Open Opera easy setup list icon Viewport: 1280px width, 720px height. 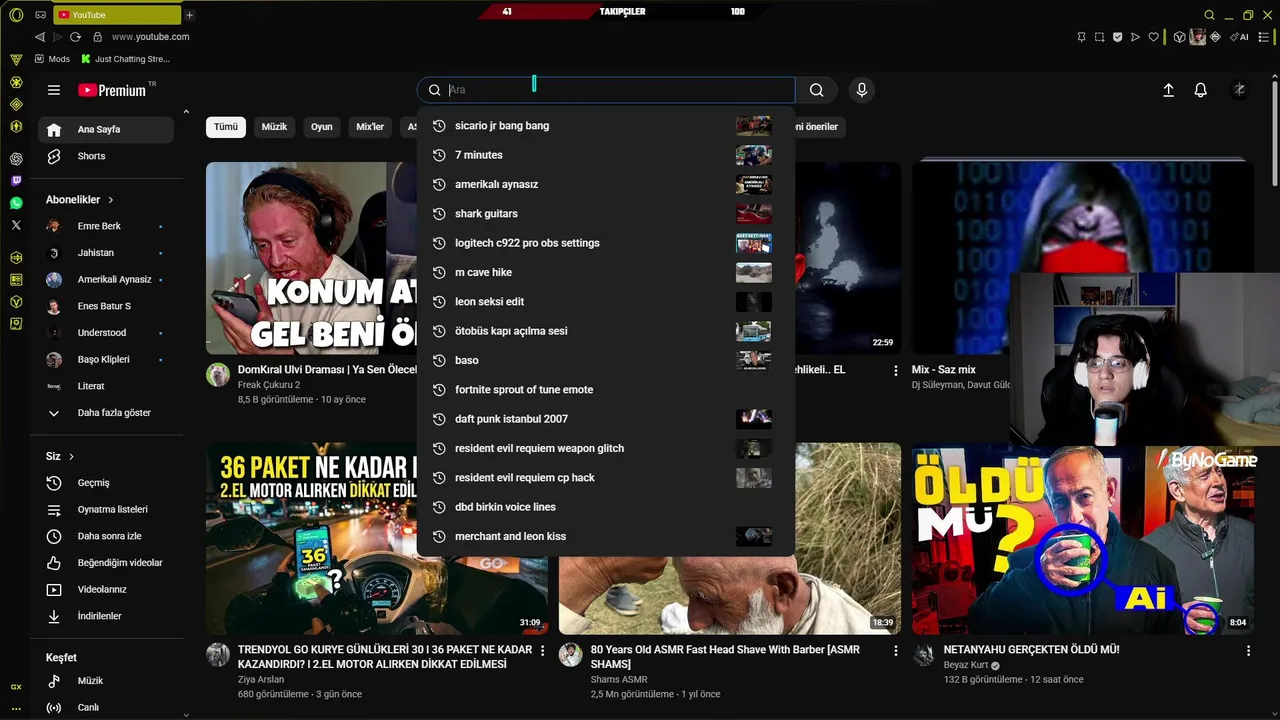[1264, 37]
